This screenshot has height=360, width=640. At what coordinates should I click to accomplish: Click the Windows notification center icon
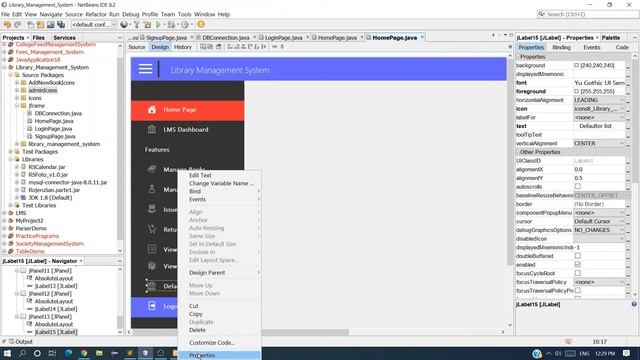(627, 353)
